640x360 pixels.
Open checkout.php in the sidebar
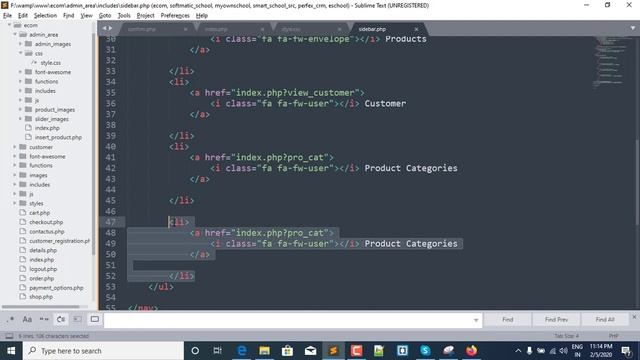[46, 222]
